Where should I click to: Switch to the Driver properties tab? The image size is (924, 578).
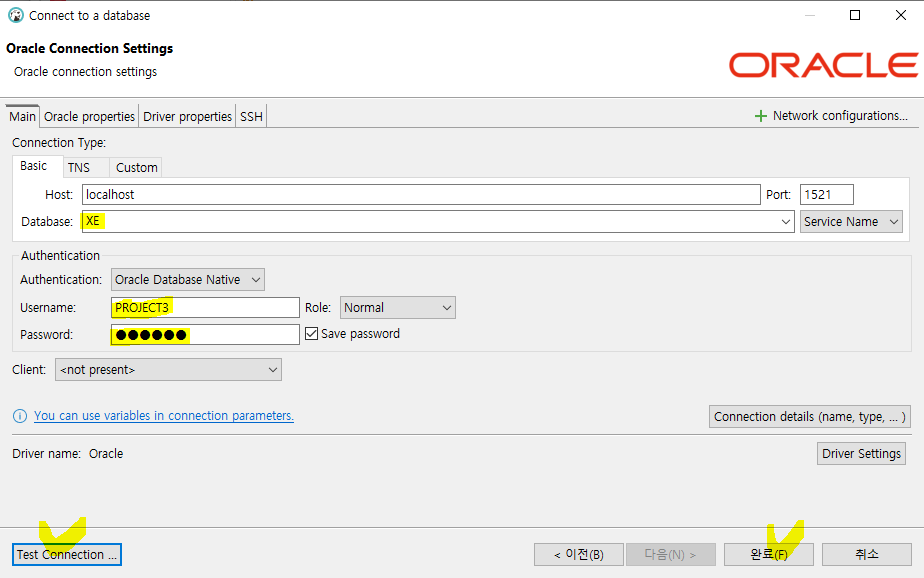coord(187,117)
